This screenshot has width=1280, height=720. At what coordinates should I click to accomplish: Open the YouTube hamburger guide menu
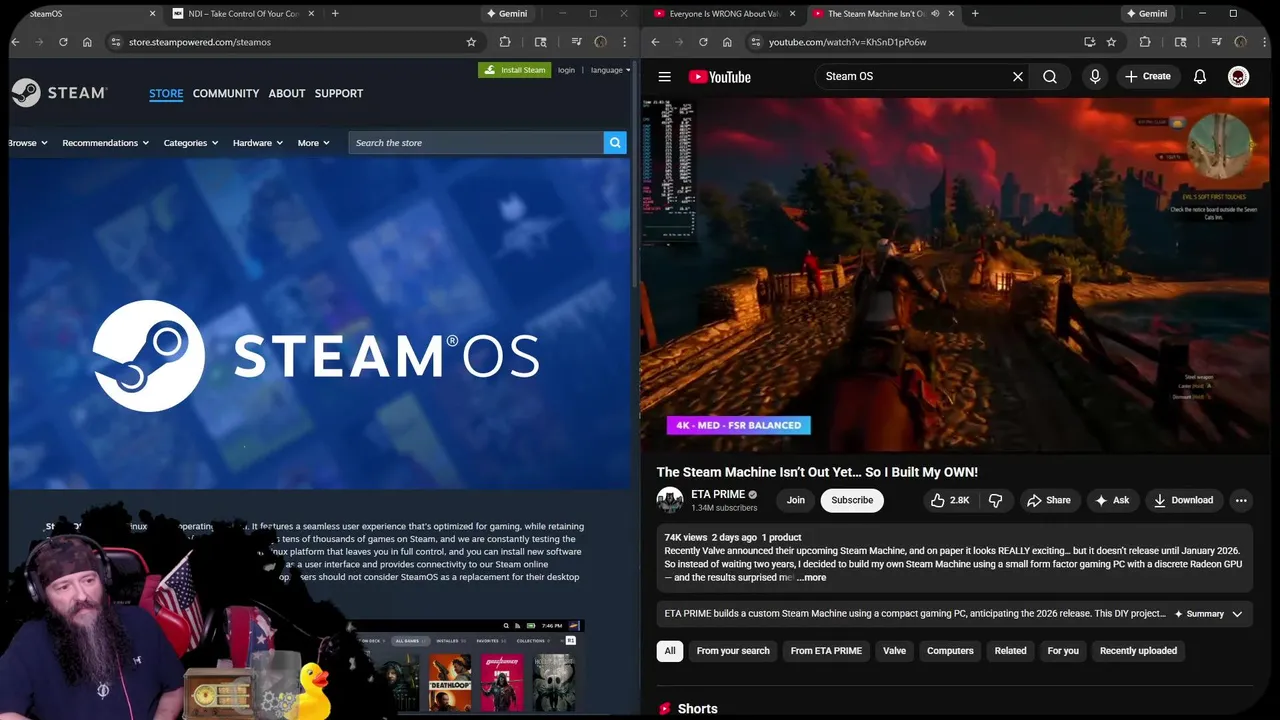point(664,77)
